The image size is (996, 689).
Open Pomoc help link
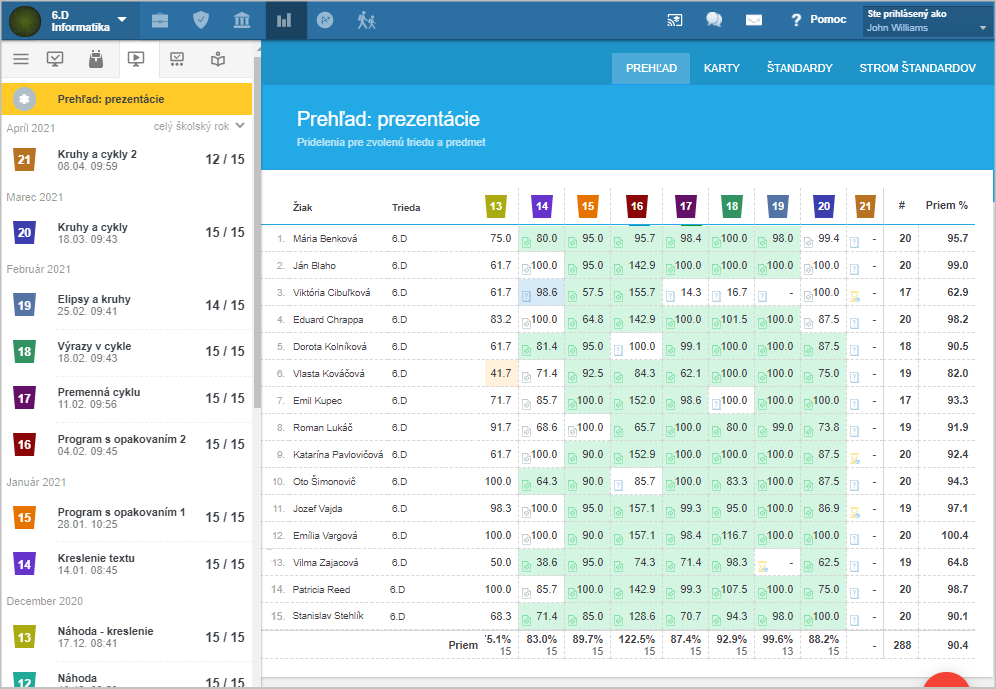[x=818, y=20]
